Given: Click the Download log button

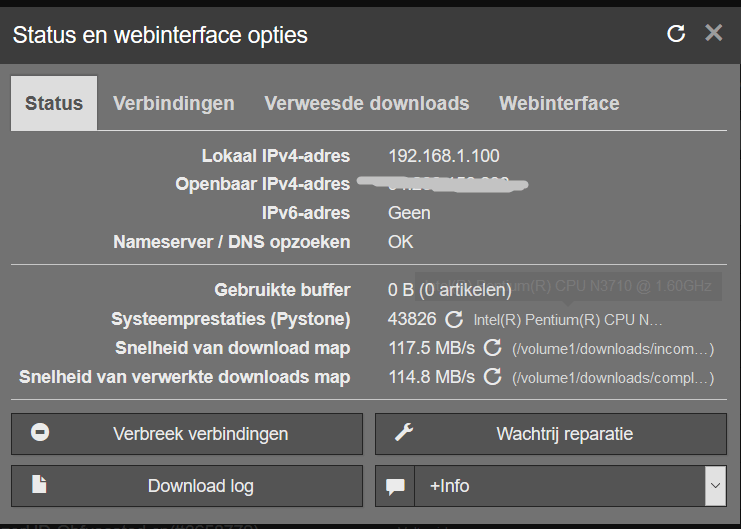Looking at the screenshot, I should click(x=200, y=486).
